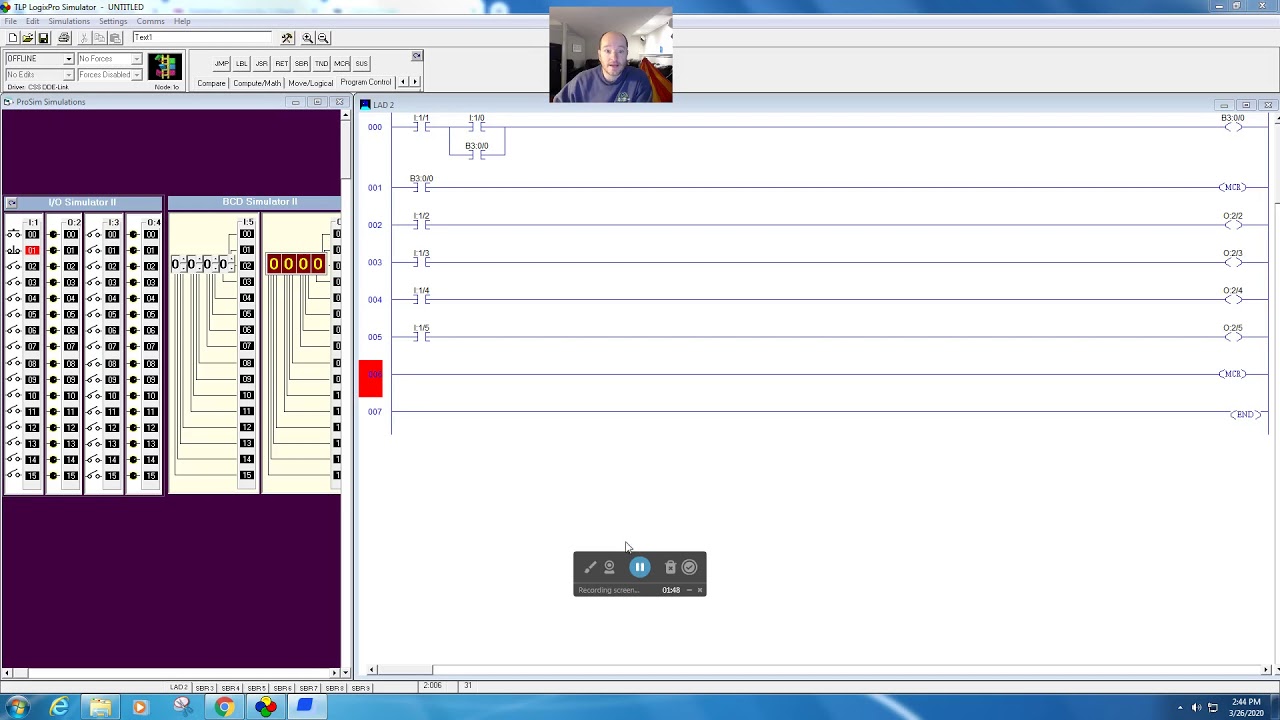Open a file with the folder icon
Viewport: 1280px width, 720px height.
pyautogui.click(x=27, y=38)
